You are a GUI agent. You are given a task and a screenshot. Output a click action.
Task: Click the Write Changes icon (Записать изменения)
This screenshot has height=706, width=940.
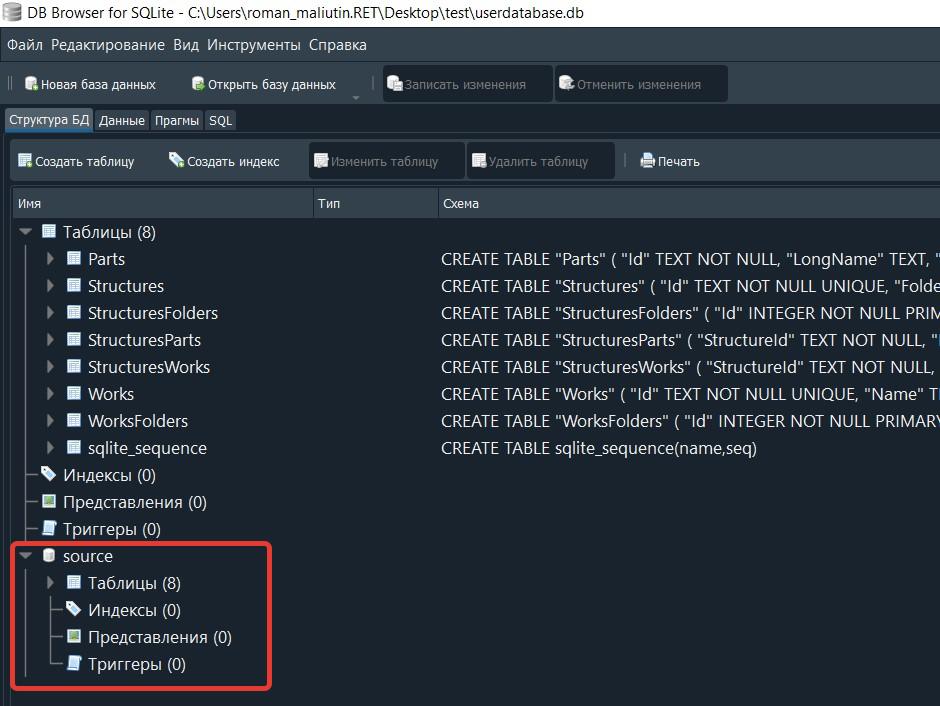(394, 84)
